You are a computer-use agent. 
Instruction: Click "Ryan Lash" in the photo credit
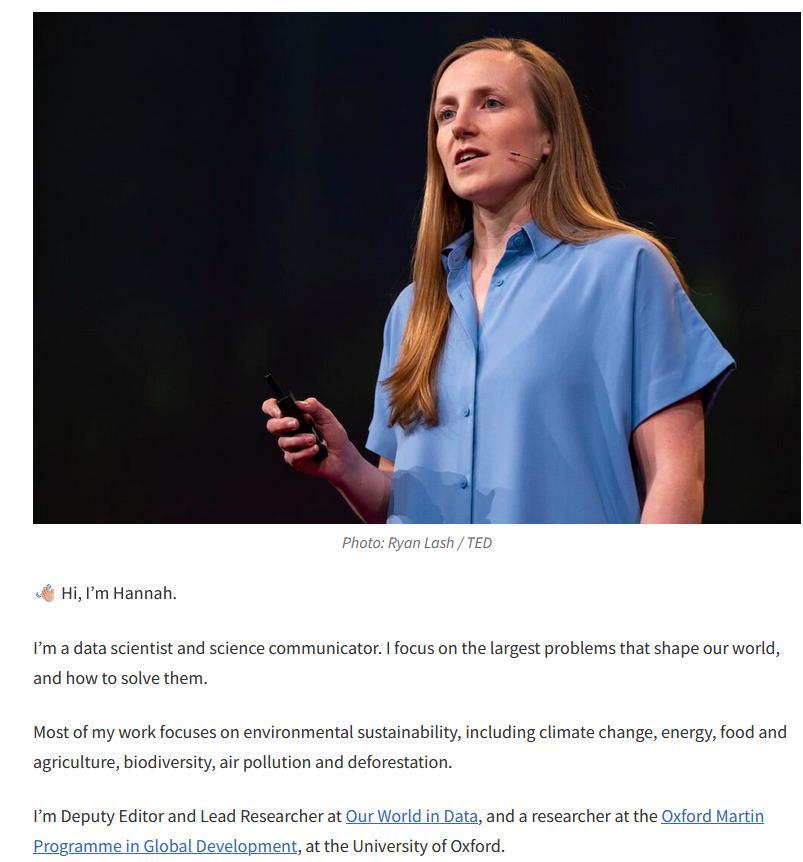tap(420, 543)
